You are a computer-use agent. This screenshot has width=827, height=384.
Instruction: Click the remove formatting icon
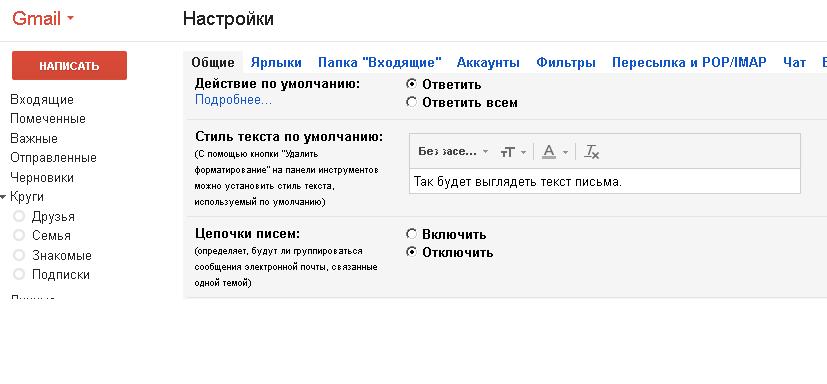[x=592, y=152]
